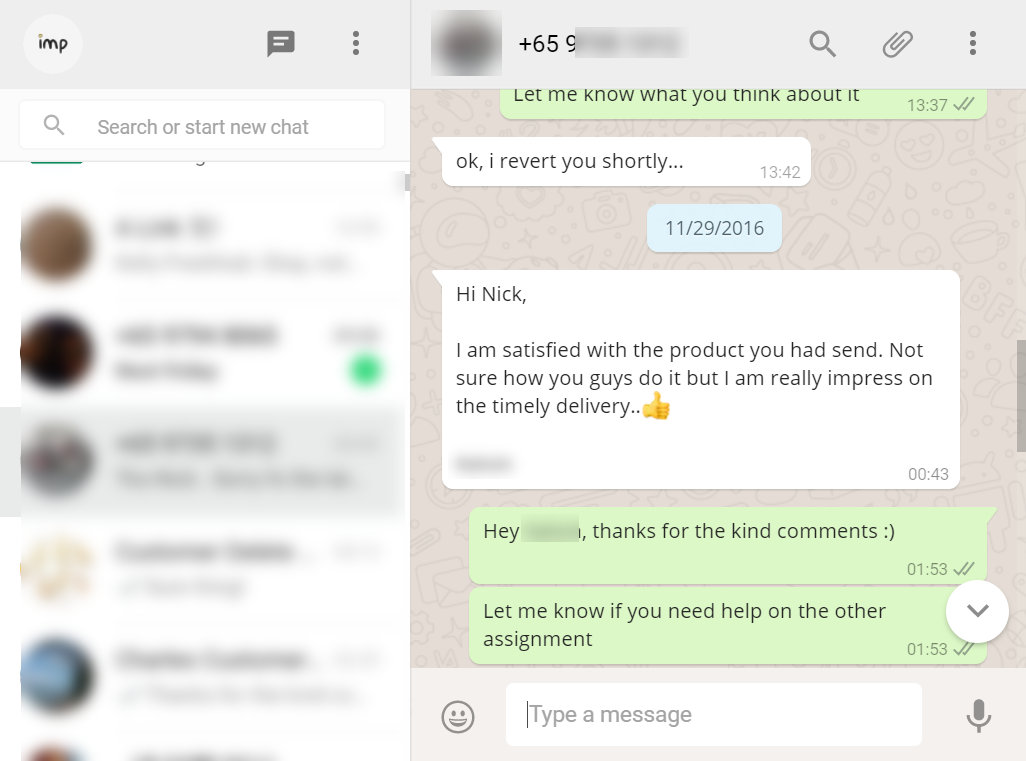Image resolution: width=1026 pixels, height=761 pixels.
Task: Open the sidebar three-dot menu
Action: [x=356, y=43]
